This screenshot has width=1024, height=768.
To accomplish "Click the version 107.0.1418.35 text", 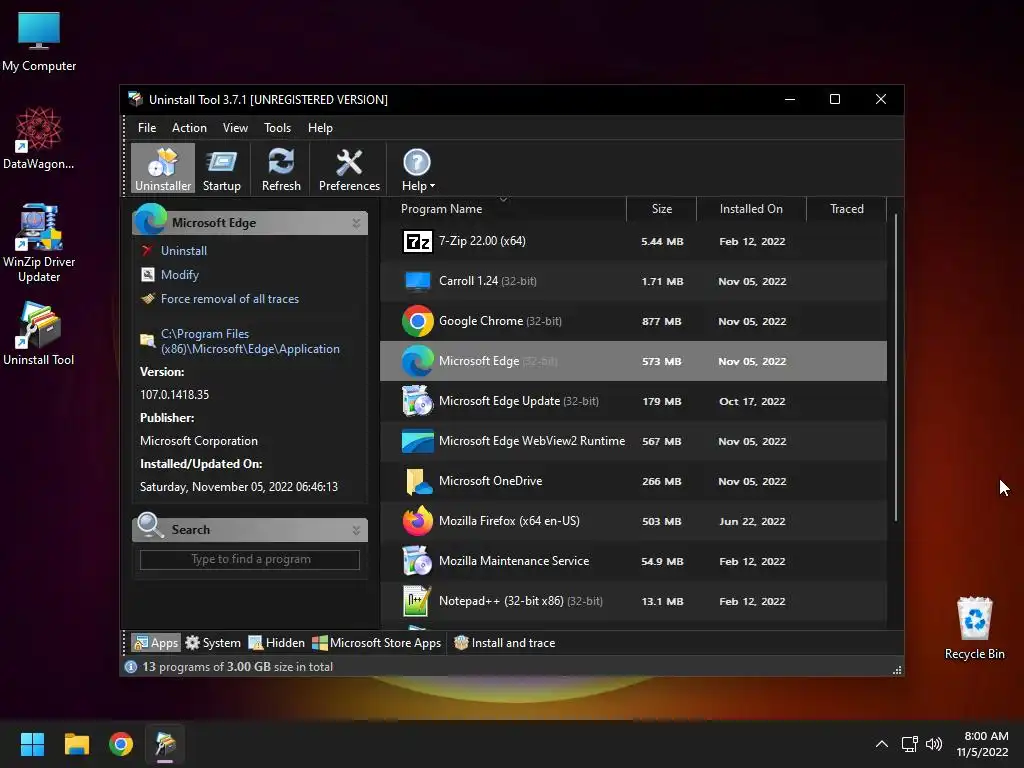I will click(174, 394).
